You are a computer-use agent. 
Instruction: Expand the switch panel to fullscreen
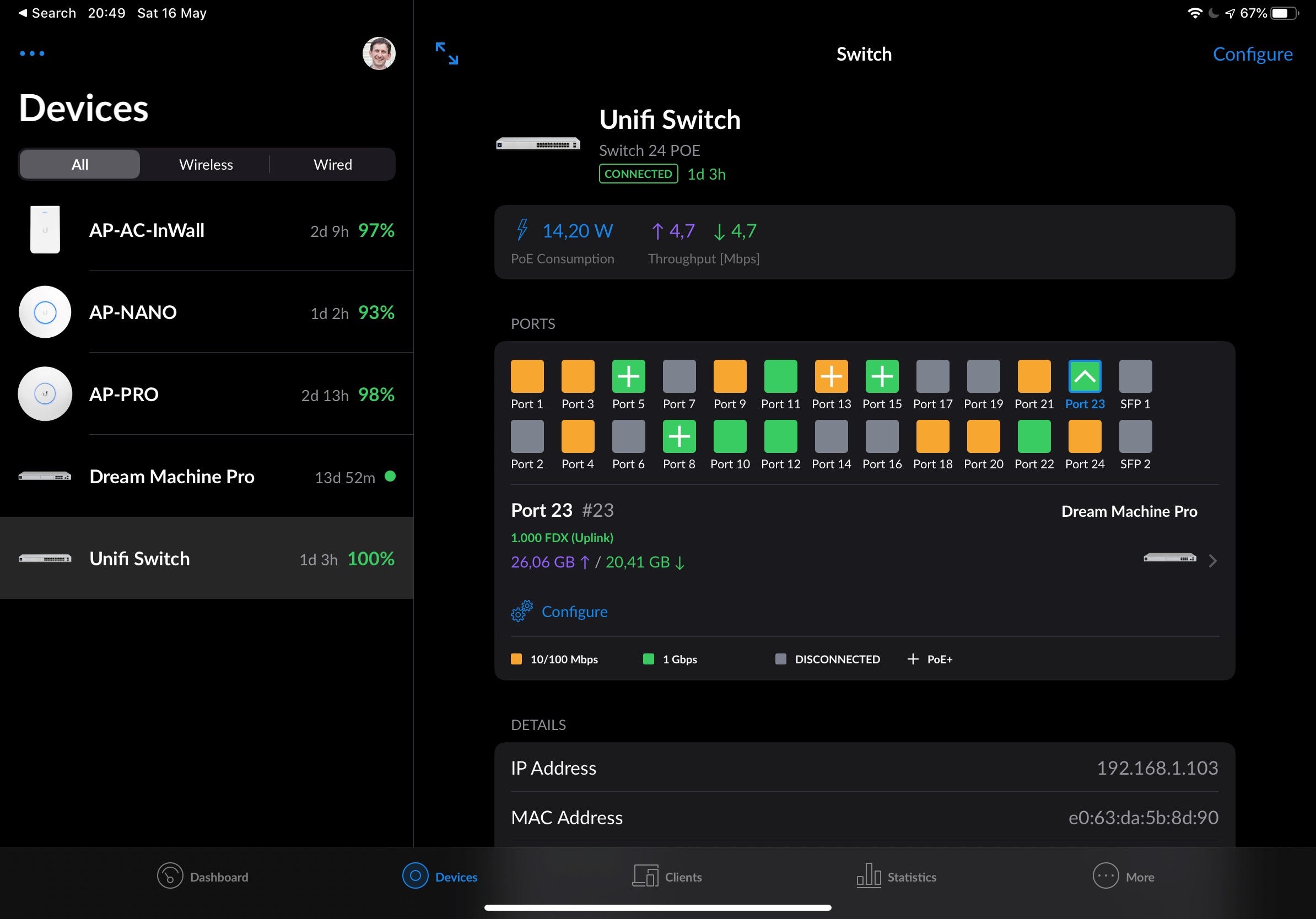tap(446, 53)
